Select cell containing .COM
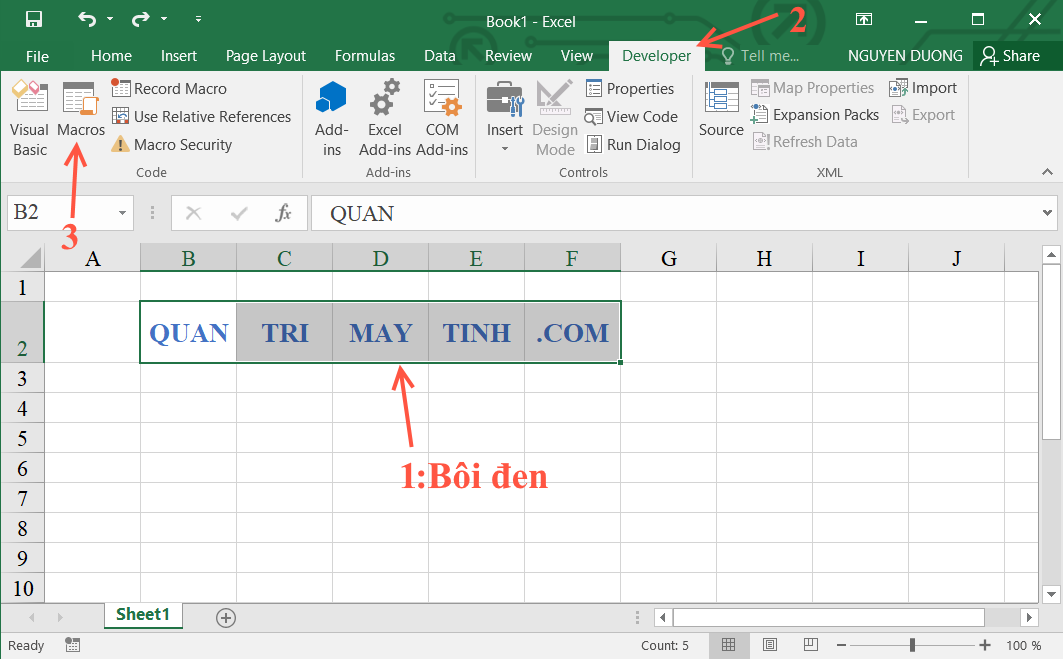 [572, 332]
